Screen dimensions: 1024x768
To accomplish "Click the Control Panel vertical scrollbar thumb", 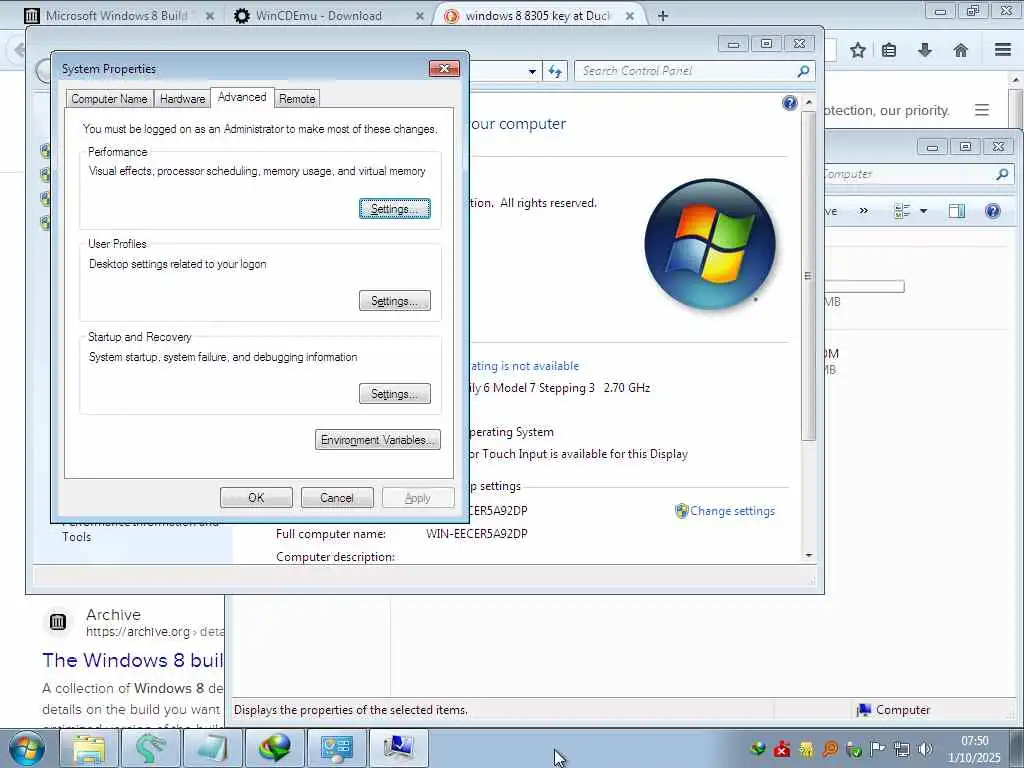I will point(808,276).
